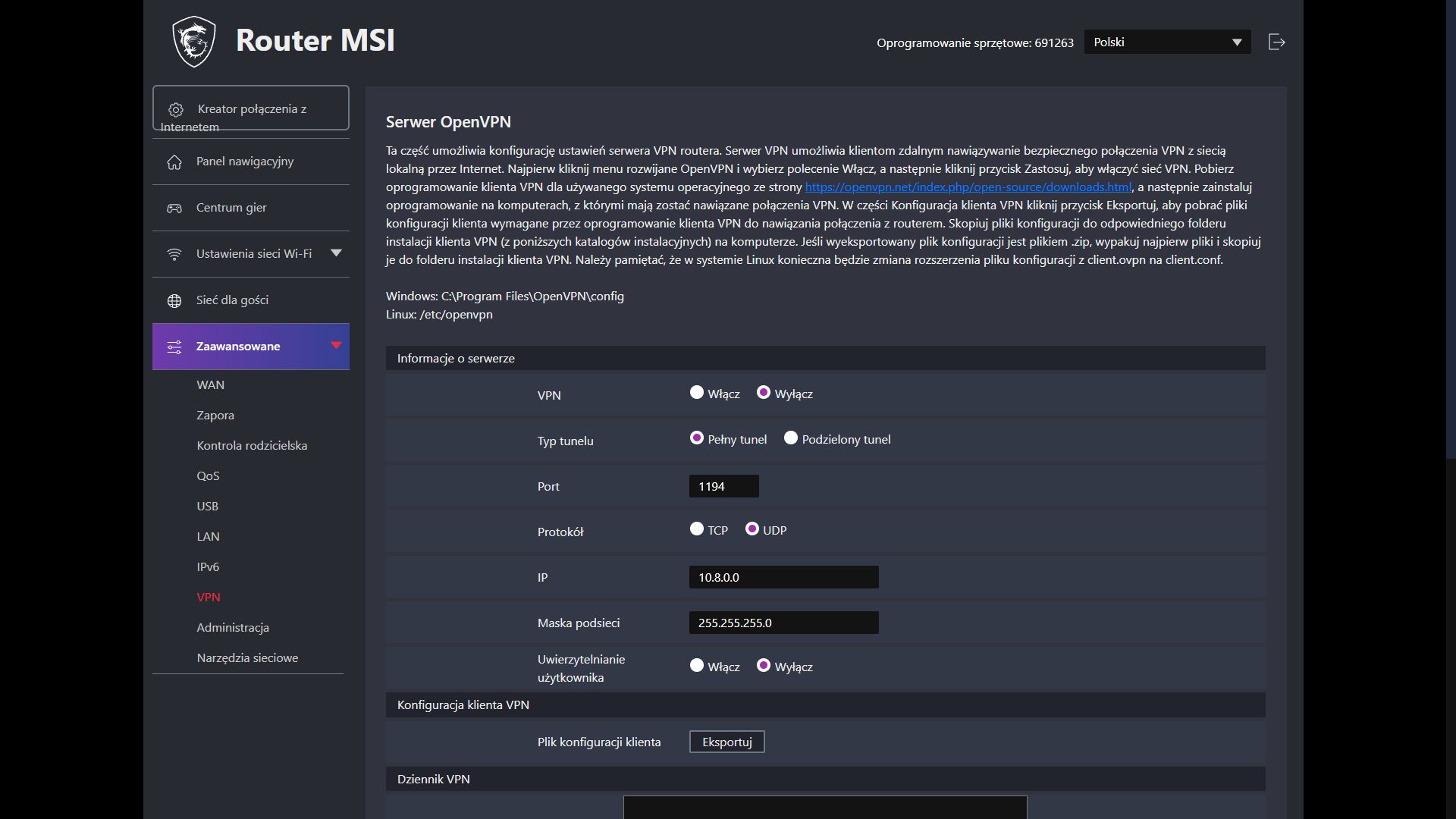Follow the openvpn.net downloads link
Screen dimensions: 1456x819
(968, 187)
